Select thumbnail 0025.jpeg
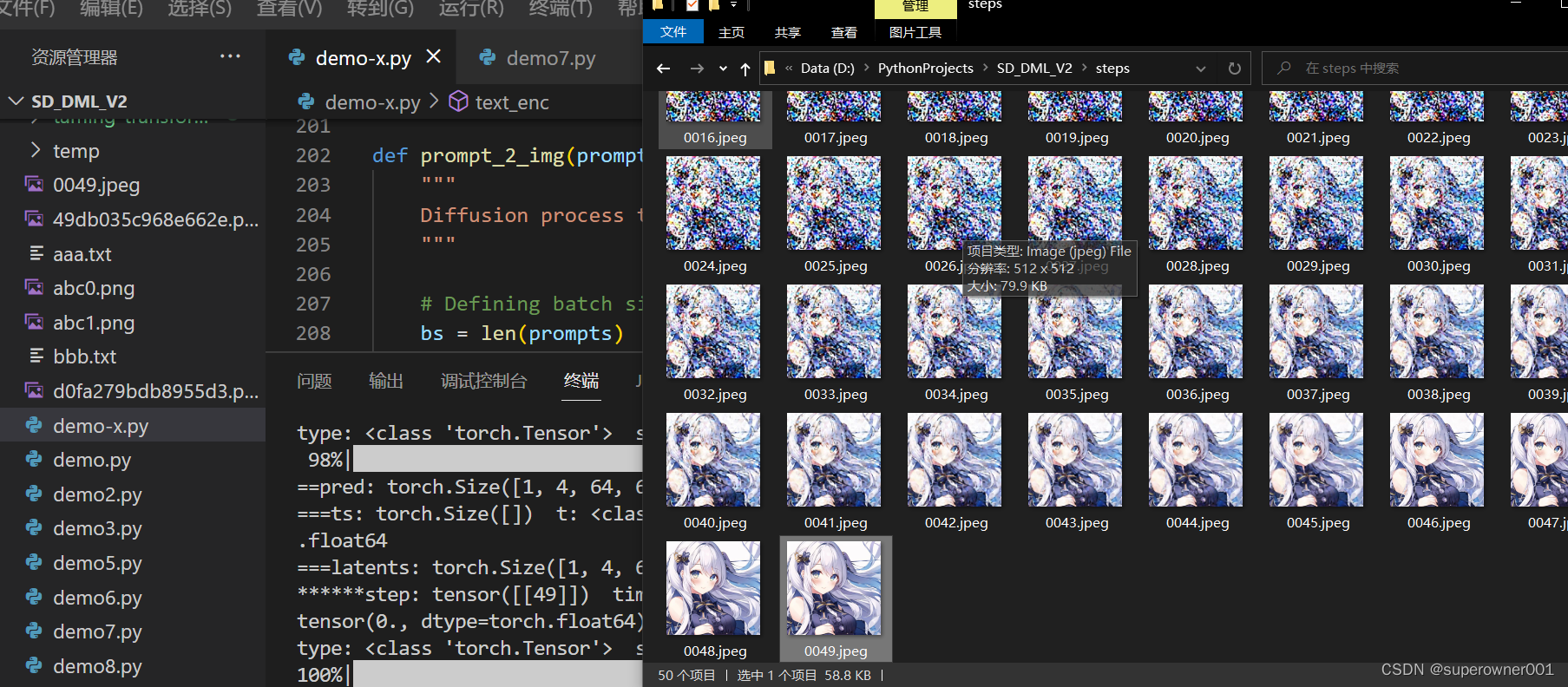 click(x=834, y=203)
